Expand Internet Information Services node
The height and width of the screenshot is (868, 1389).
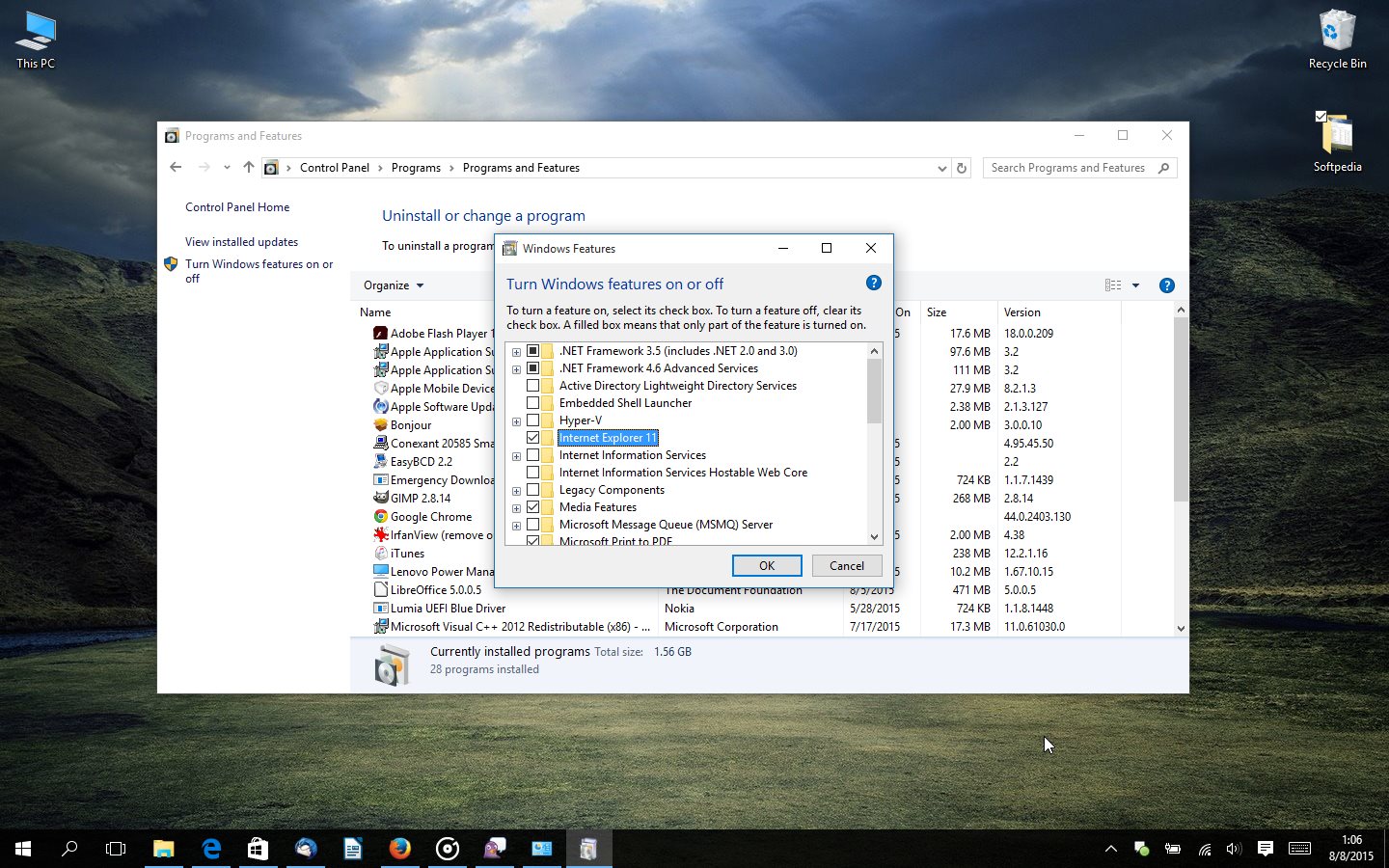(x=516, y=456)
